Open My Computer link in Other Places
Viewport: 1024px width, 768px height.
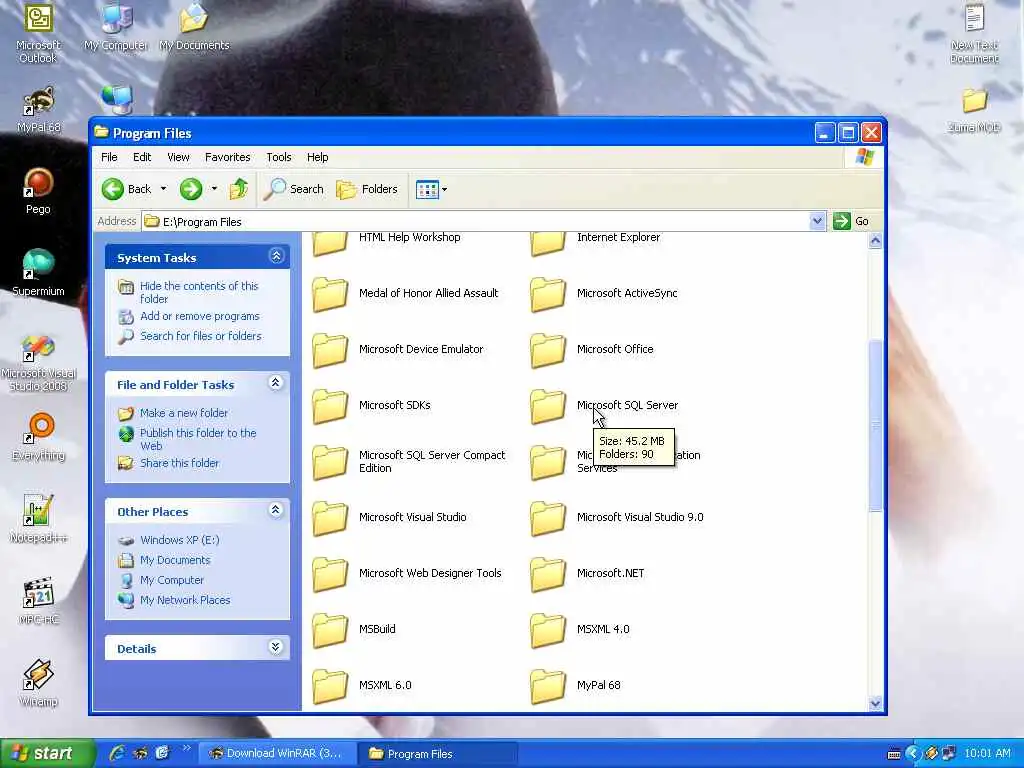point(172,580)
